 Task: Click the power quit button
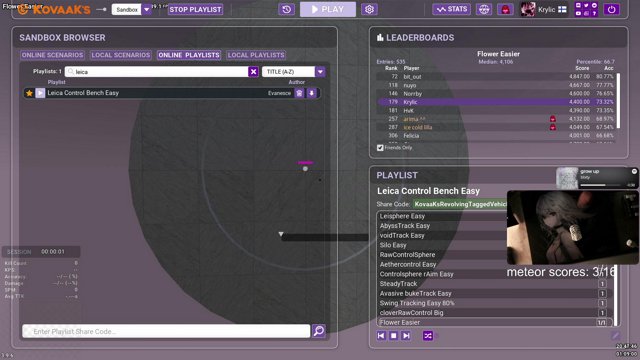click(611, 9)
